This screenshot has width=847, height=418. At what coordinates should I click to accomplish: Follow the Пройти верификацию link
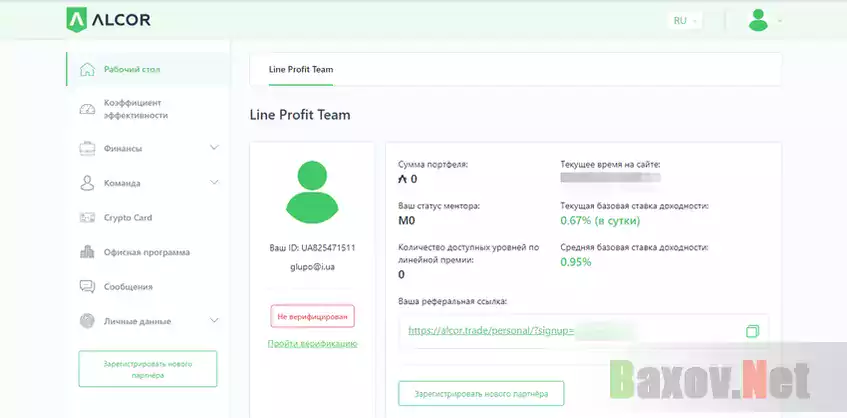312,343
